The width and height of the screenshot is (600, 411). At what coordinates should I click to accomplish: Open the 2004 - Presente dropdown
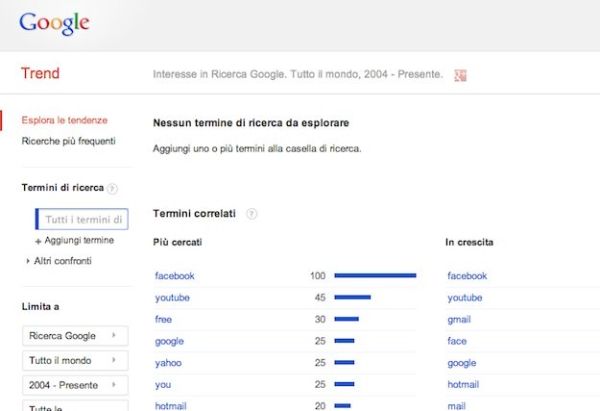74,385
